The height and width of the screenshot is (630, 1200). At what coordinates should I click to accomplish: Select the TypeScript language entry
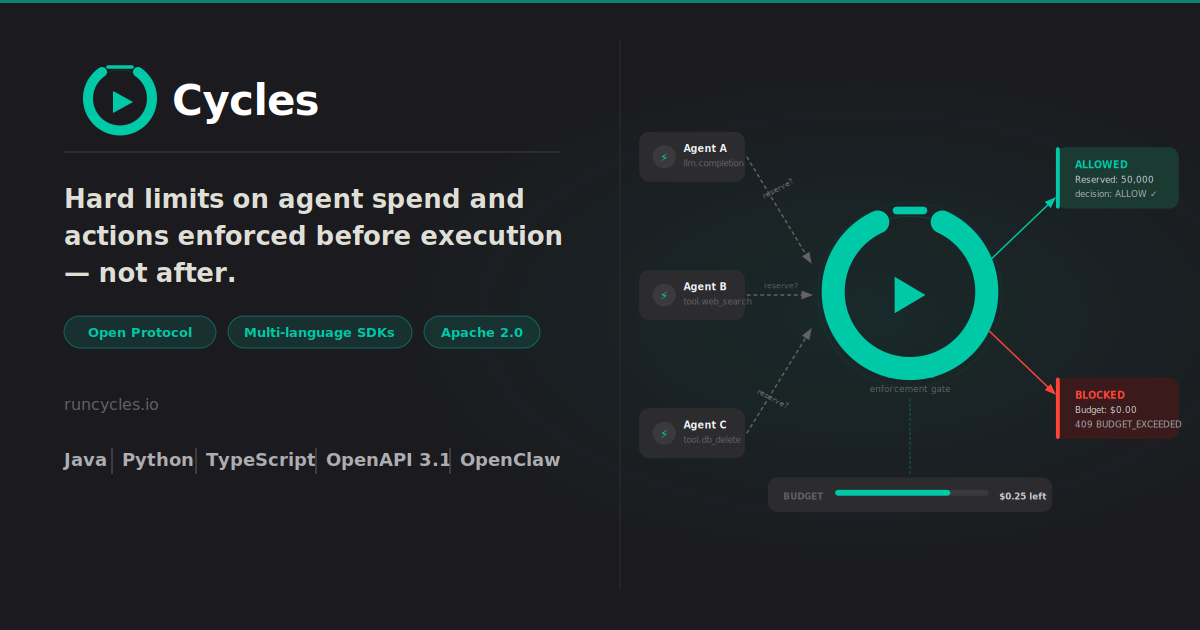click(260, 459)
